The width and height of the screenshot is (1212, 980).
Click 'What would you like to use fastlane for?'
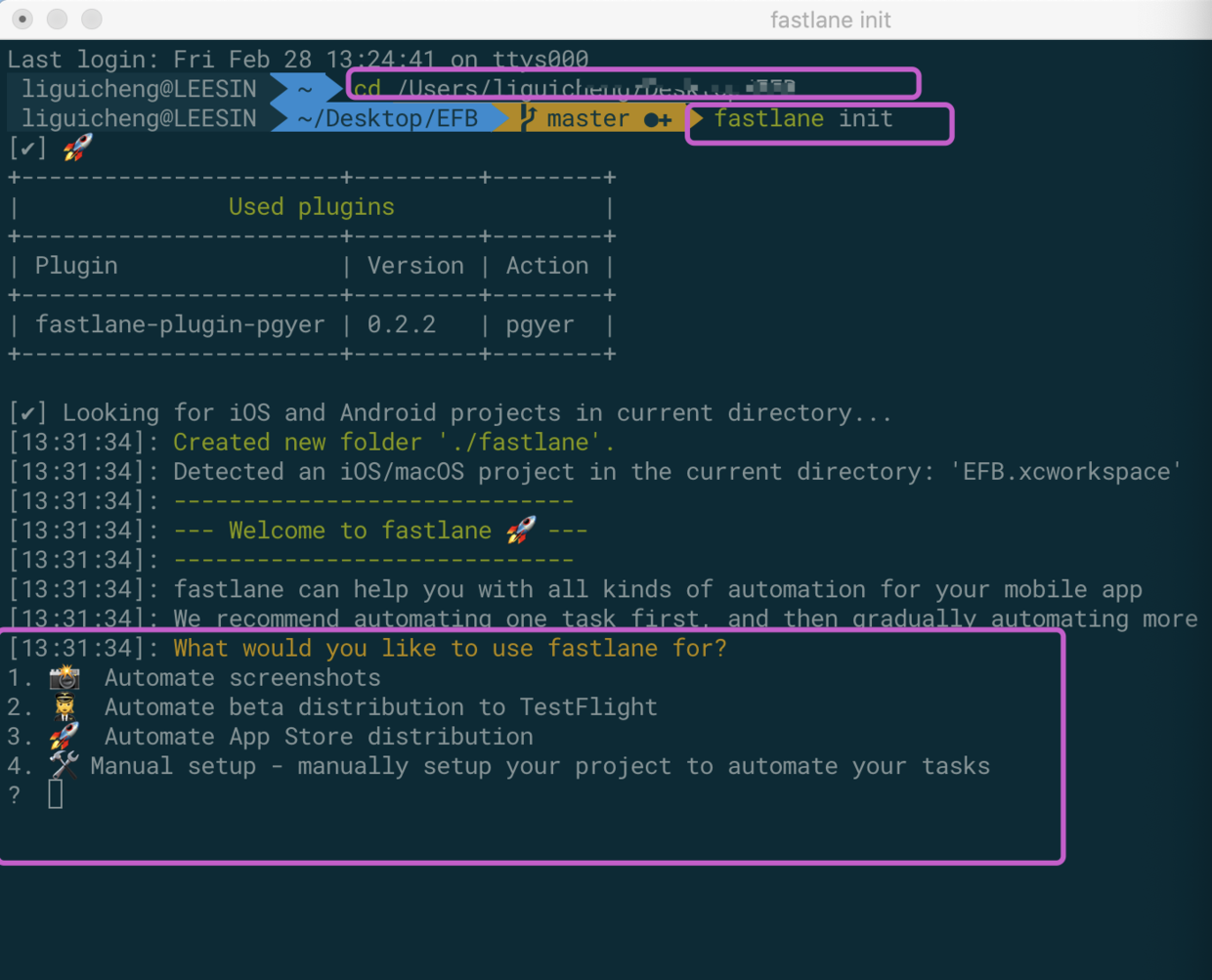(451, 648)
